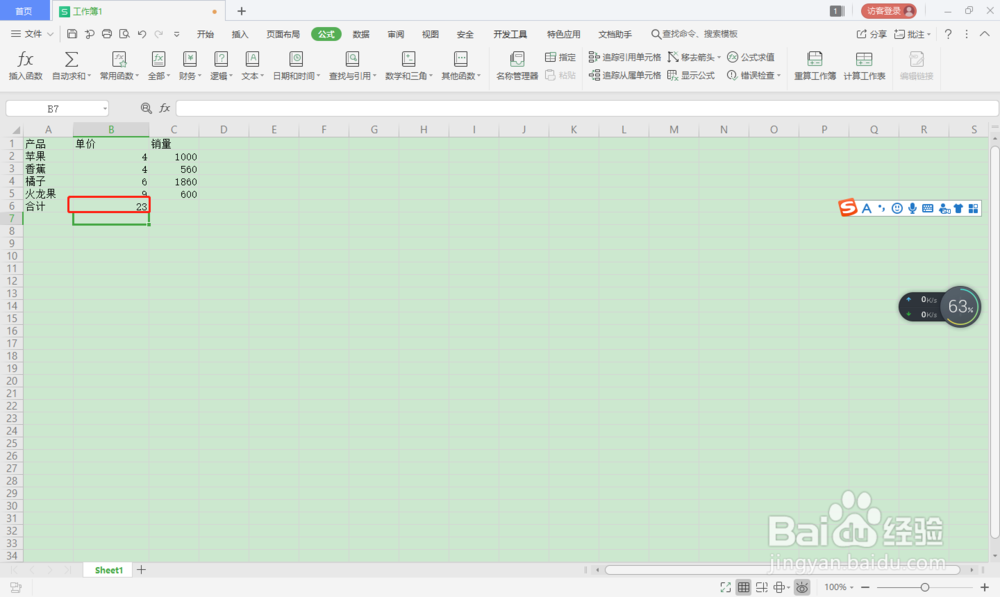1000x597 pixels.
Task: Toggle 显示公式 show formulas
Action: point(691,75)
